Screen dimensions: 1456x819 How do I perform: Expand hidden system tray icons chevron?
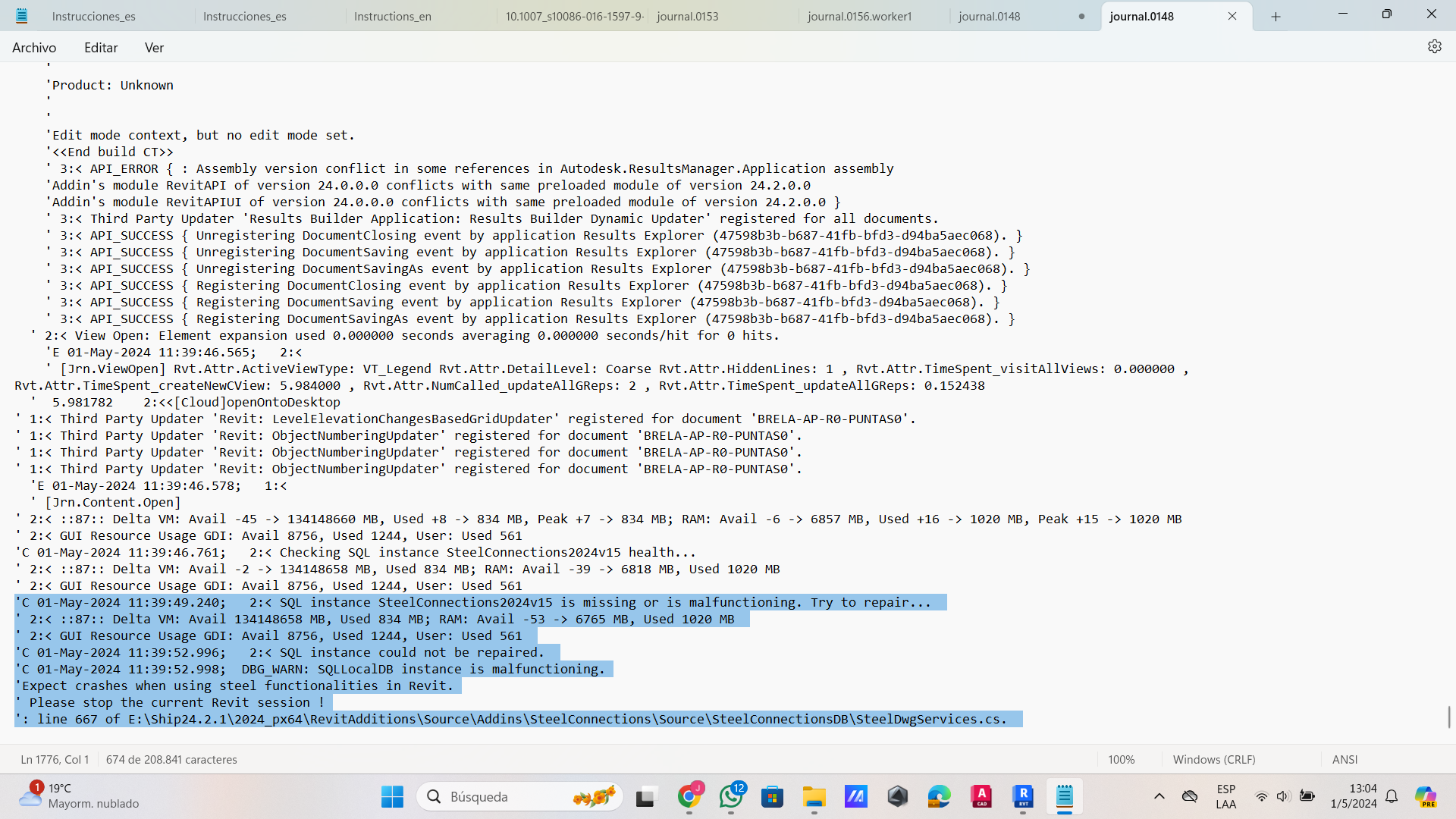(1159, 796)
